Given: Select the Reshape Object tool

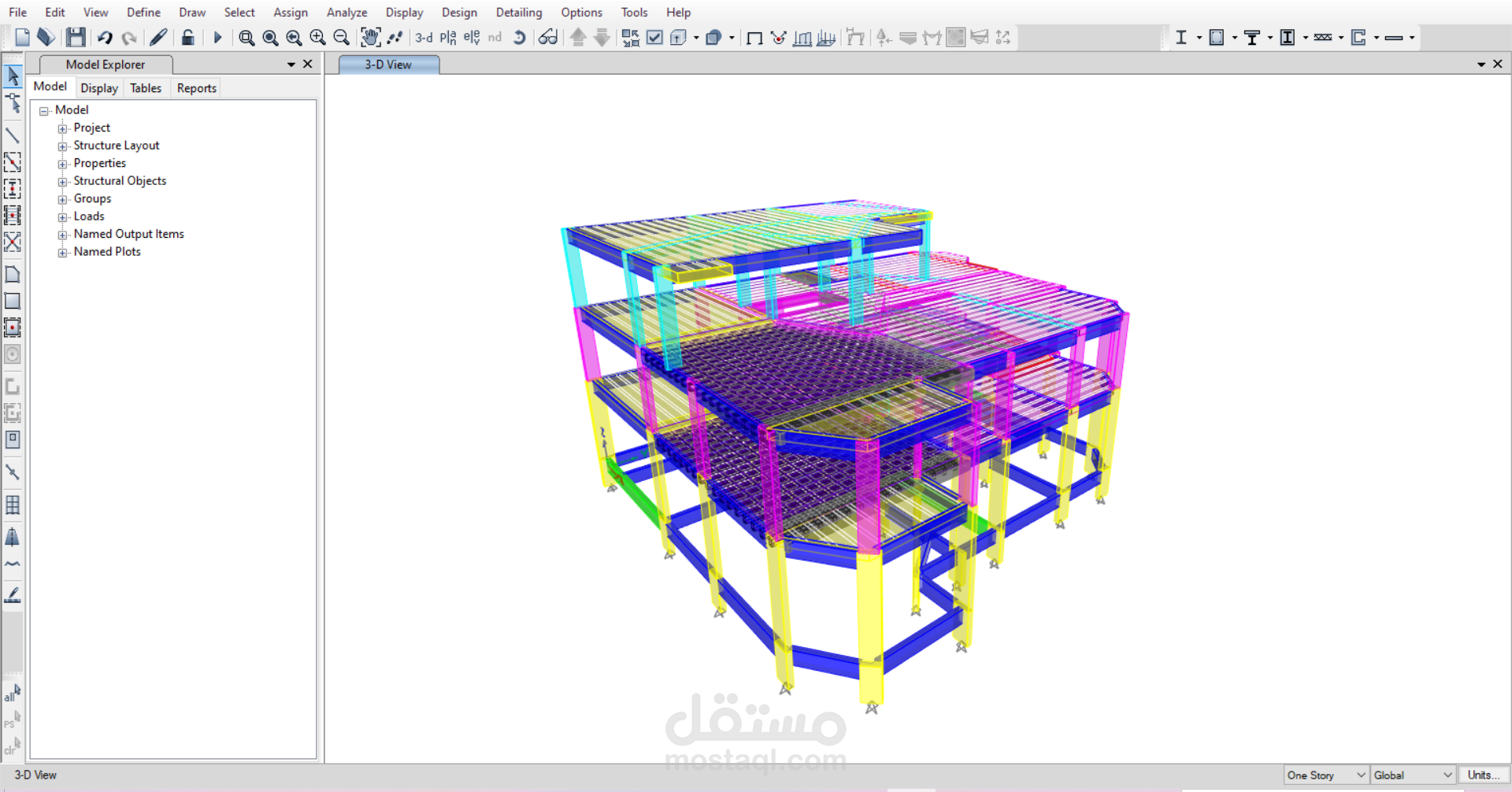Looking at the screenshot, I should click(13, 102).
